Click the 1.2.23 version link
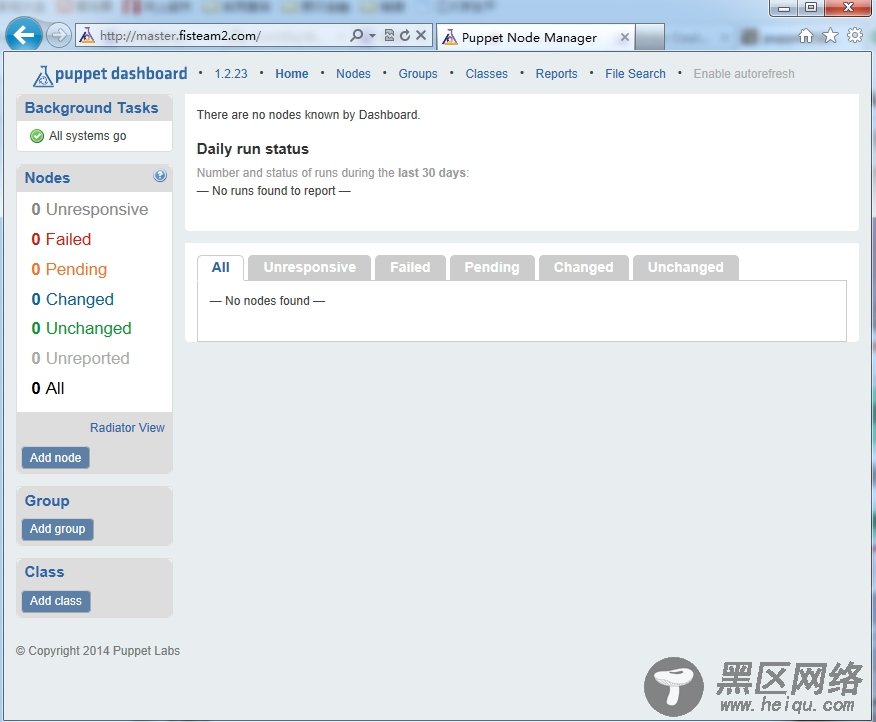Viewport: 876px width, 722px height. click(231, 74)
